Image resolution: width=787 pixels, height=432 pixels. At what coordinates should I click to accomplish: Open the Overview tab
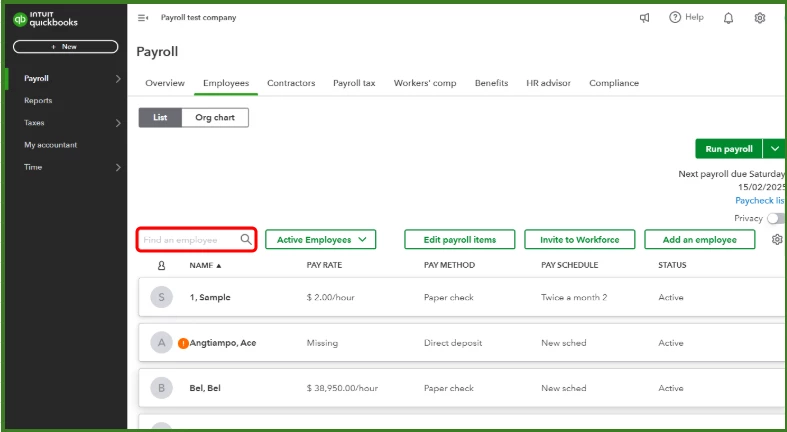pos(165,83)
